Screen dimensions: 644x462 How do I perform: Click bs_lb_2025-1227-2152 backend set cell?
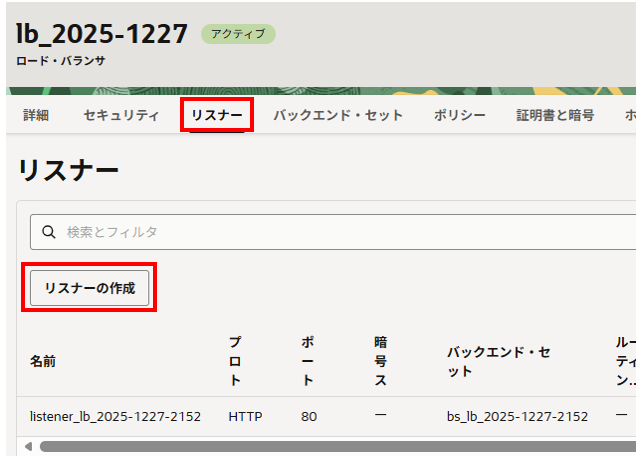pyautogui.click(x=517, y=416)
